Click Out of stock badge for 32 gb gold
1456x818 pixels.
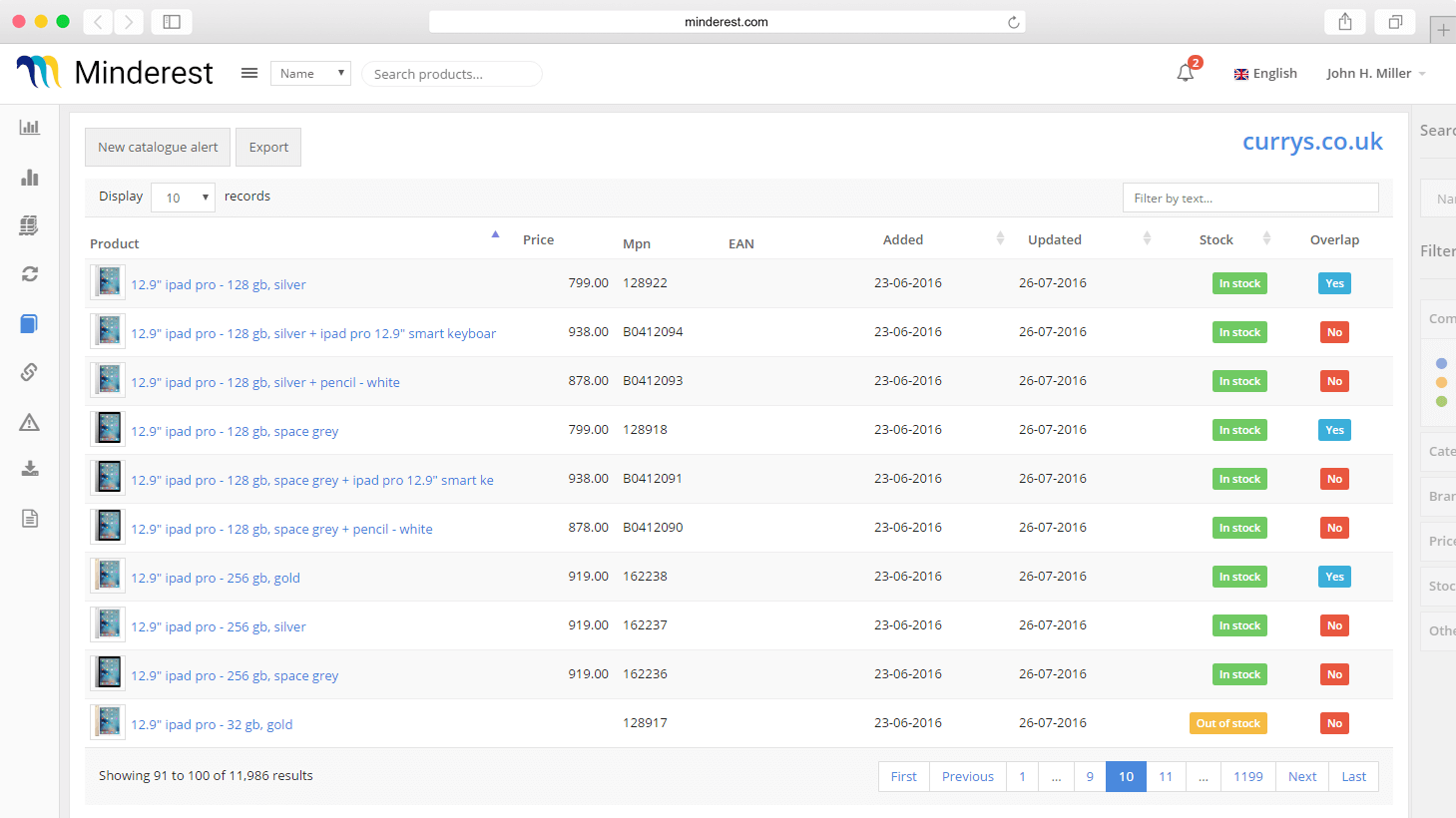point(1228,723)
